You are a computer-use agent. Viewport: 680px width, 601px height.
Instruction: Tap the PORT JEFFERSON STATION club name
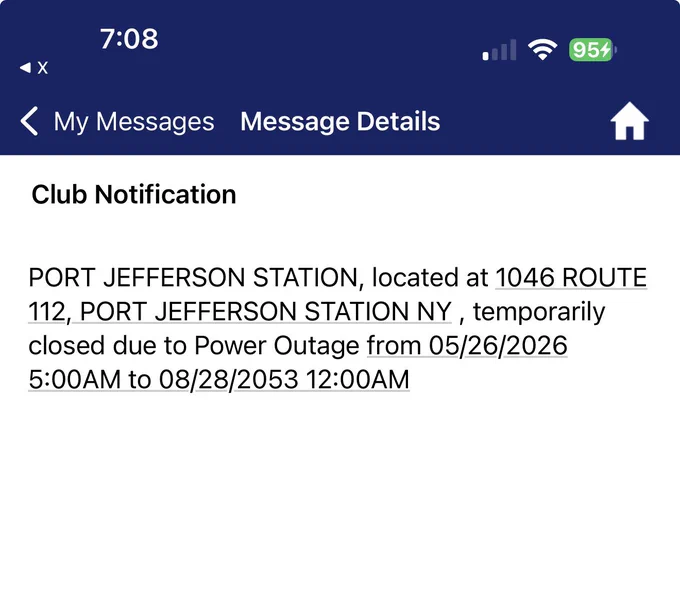point(193,278)
